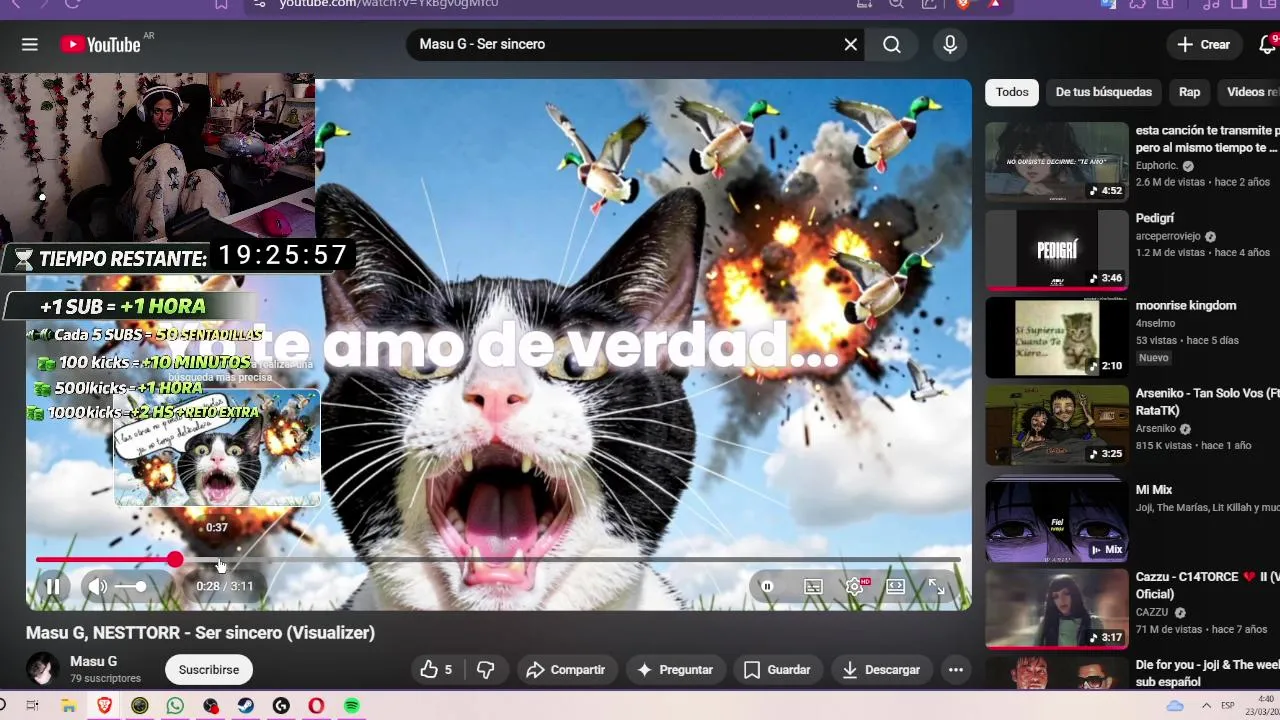Open the Pedigrí video thumbnail

[1057, 250]
